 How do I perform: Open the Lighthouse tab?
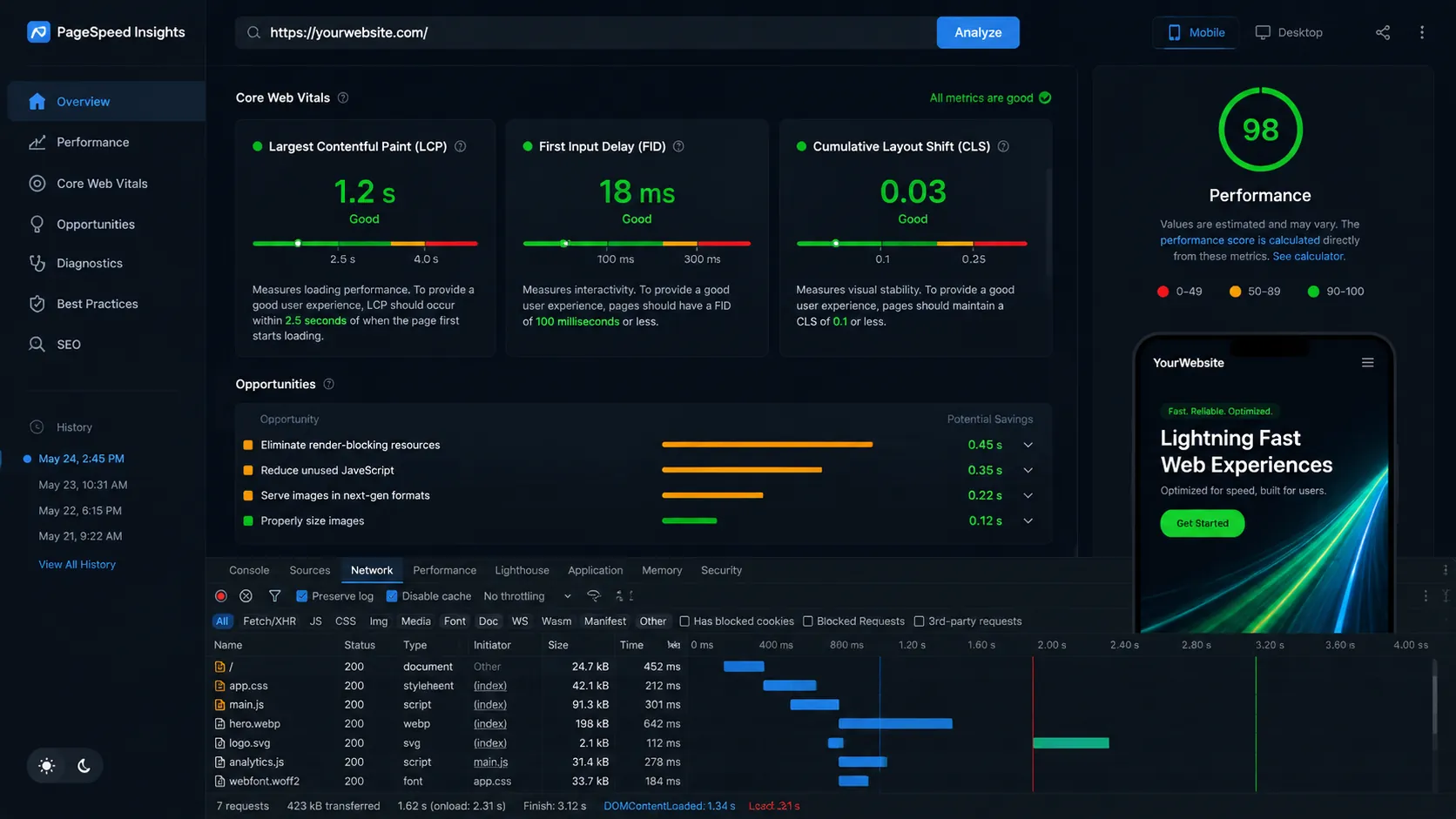click(522, 570)
